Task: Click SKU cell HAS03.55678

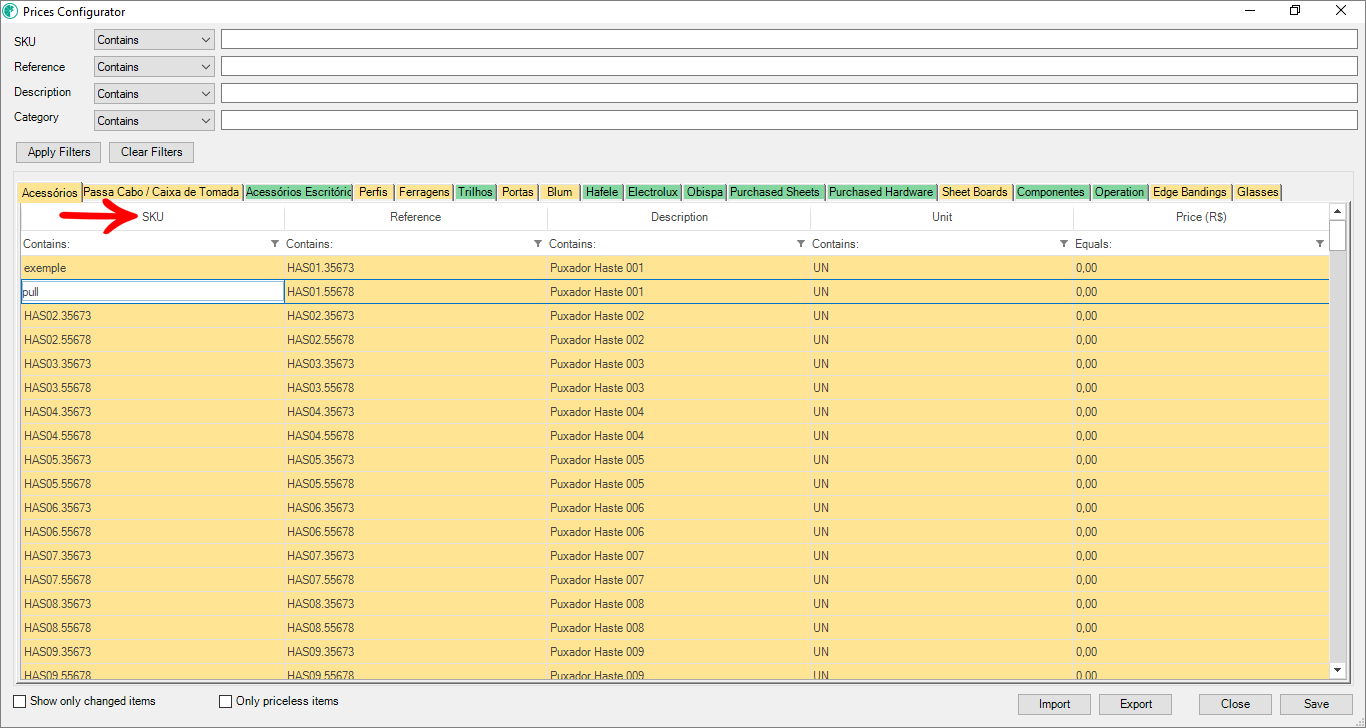Action: point(153,388)
